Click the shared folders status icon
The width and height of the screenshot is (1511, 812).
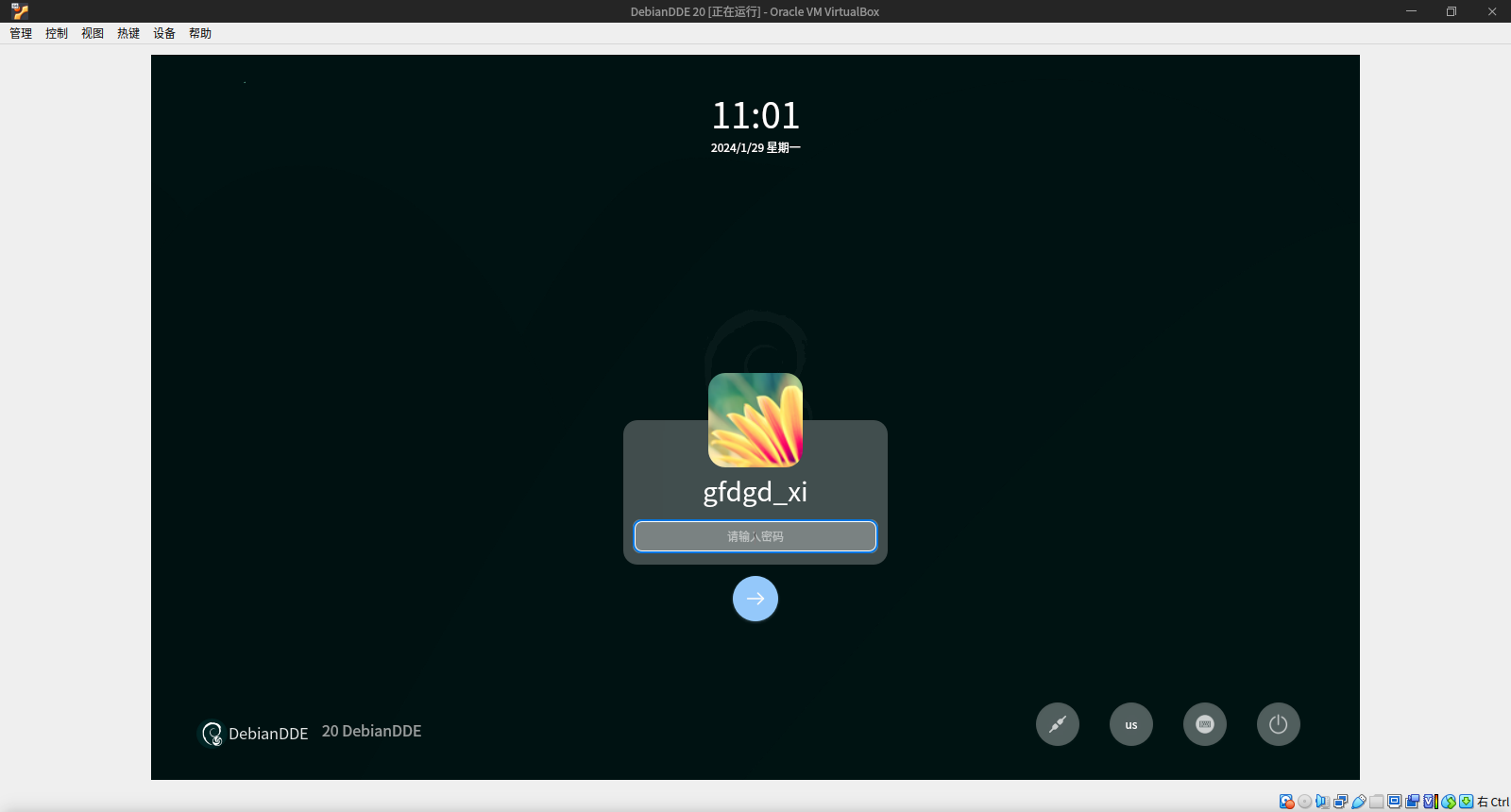(x=1376, y=802)
